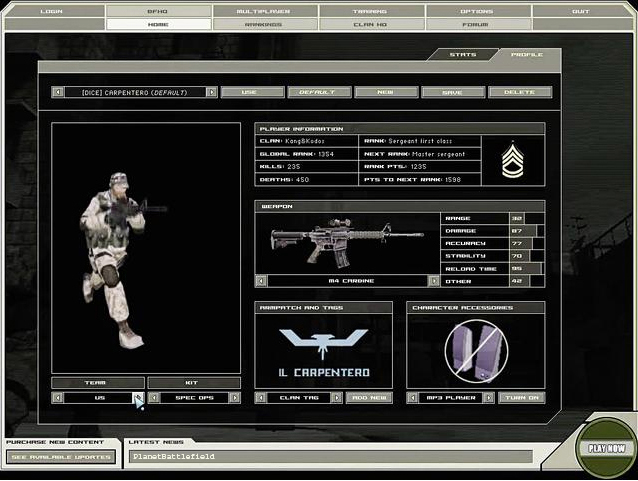Screen dimensions: 638x481
Task: Turn on the MP3 player accessory
Action: click(521, 397)
